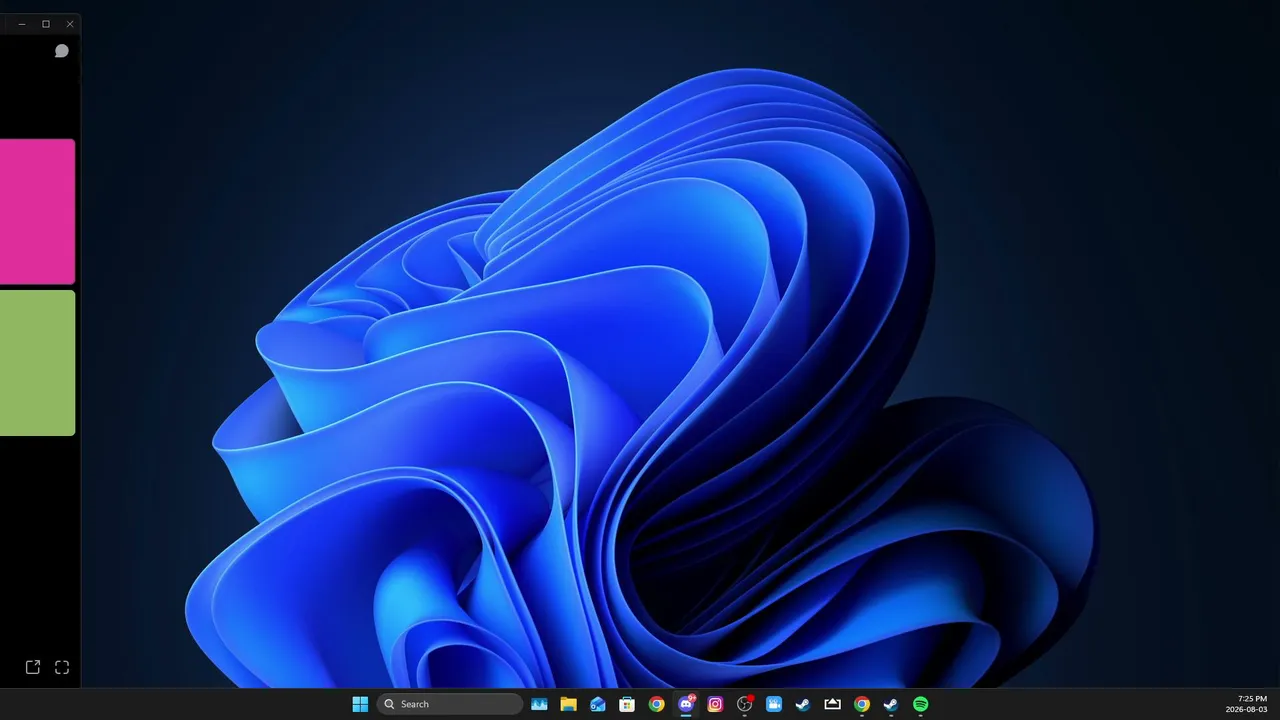Open the Steam icon next to Spotify
1280x720 pixels.
[891, 704]
